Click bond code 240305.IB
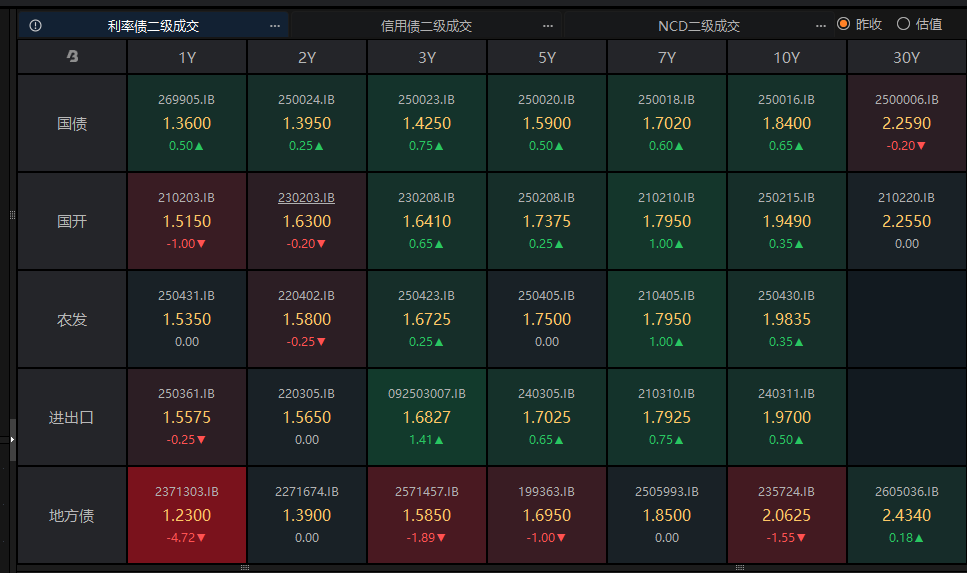967x573 pixels. pyautogui.click(x=546, y=394)
